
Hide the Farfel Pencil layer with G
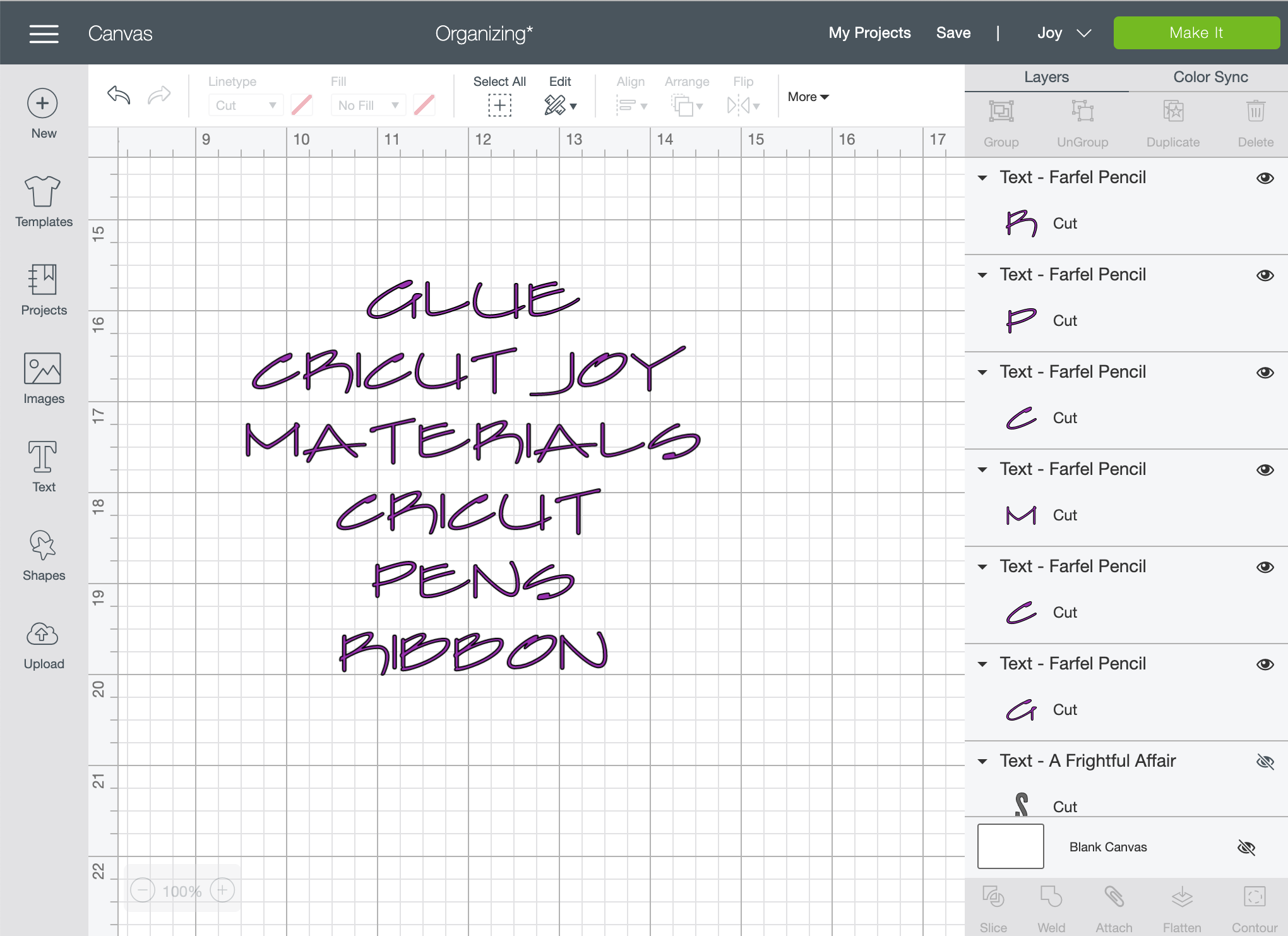coord(1265,664)
